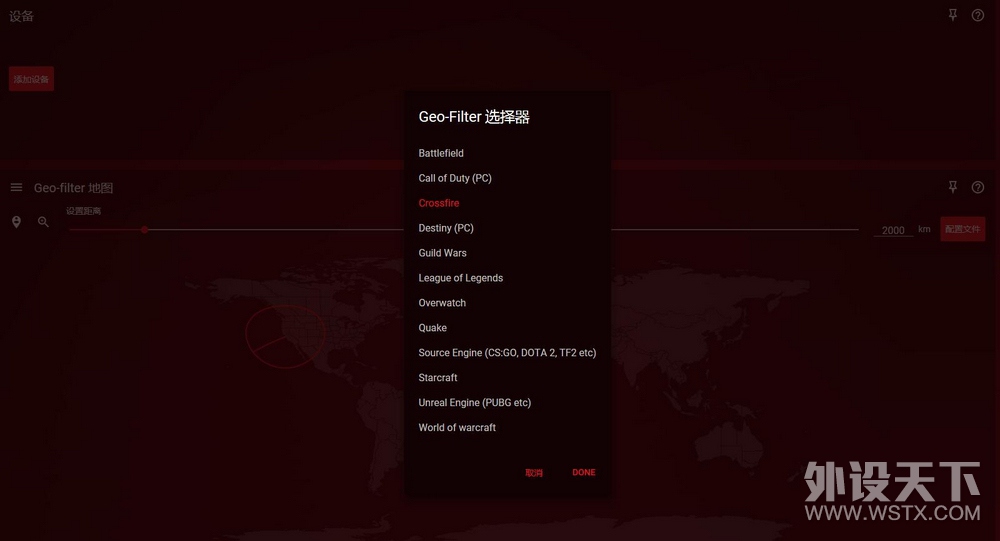Select Source Engine (CS:GO, DOTA 2, TF2 etc)

(507, 352)
